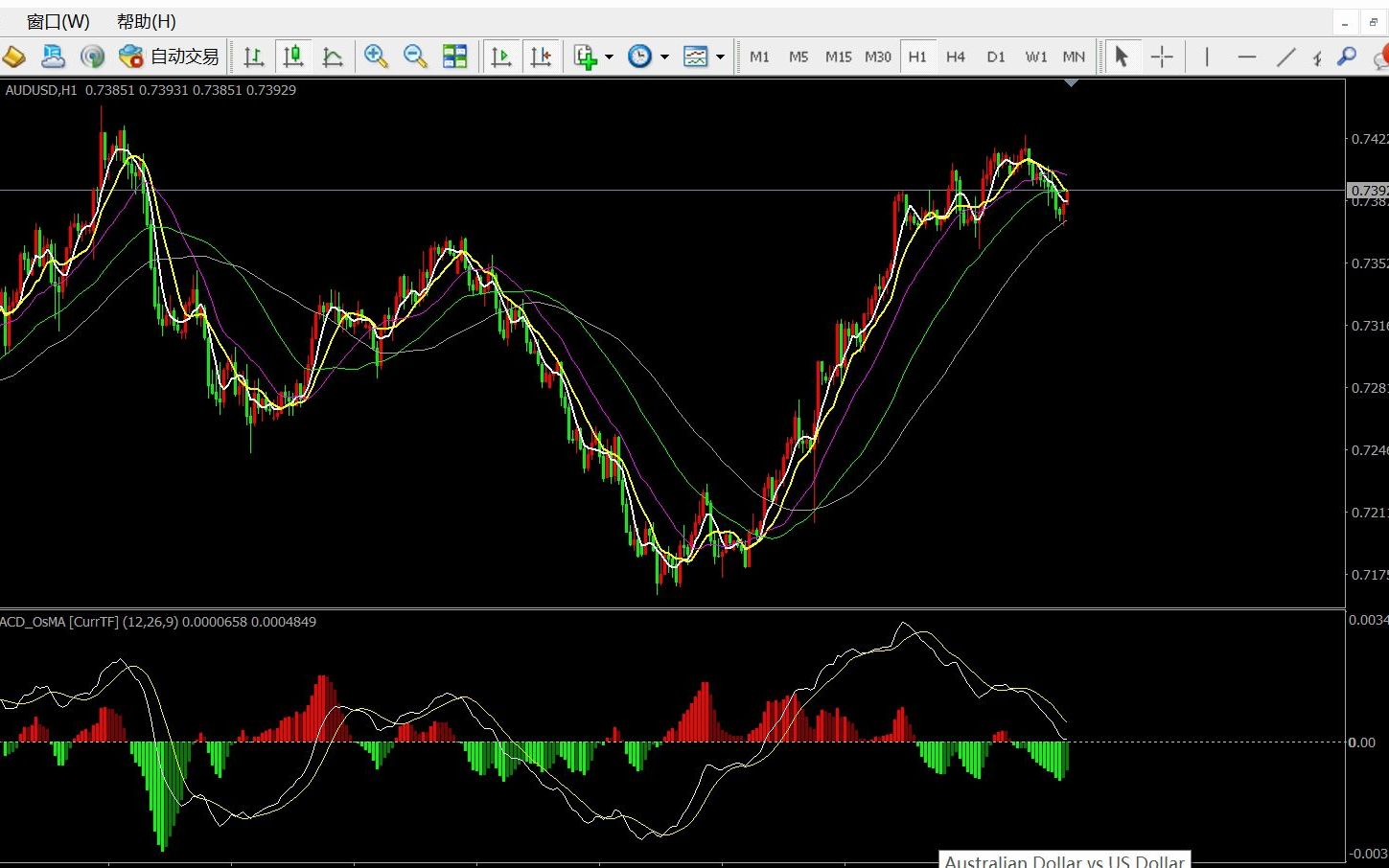Open the Signals radio-wave icon
This screenshot has width=1389, height=868.
point(92,57)
